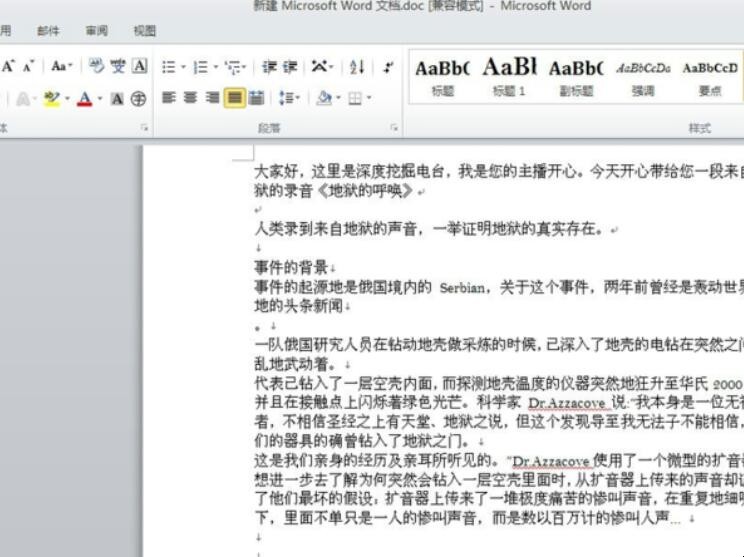Switch to the 审阅 tab
Image resolution: width=744 pixels, height=557 pixels.
tap(96, 31)
